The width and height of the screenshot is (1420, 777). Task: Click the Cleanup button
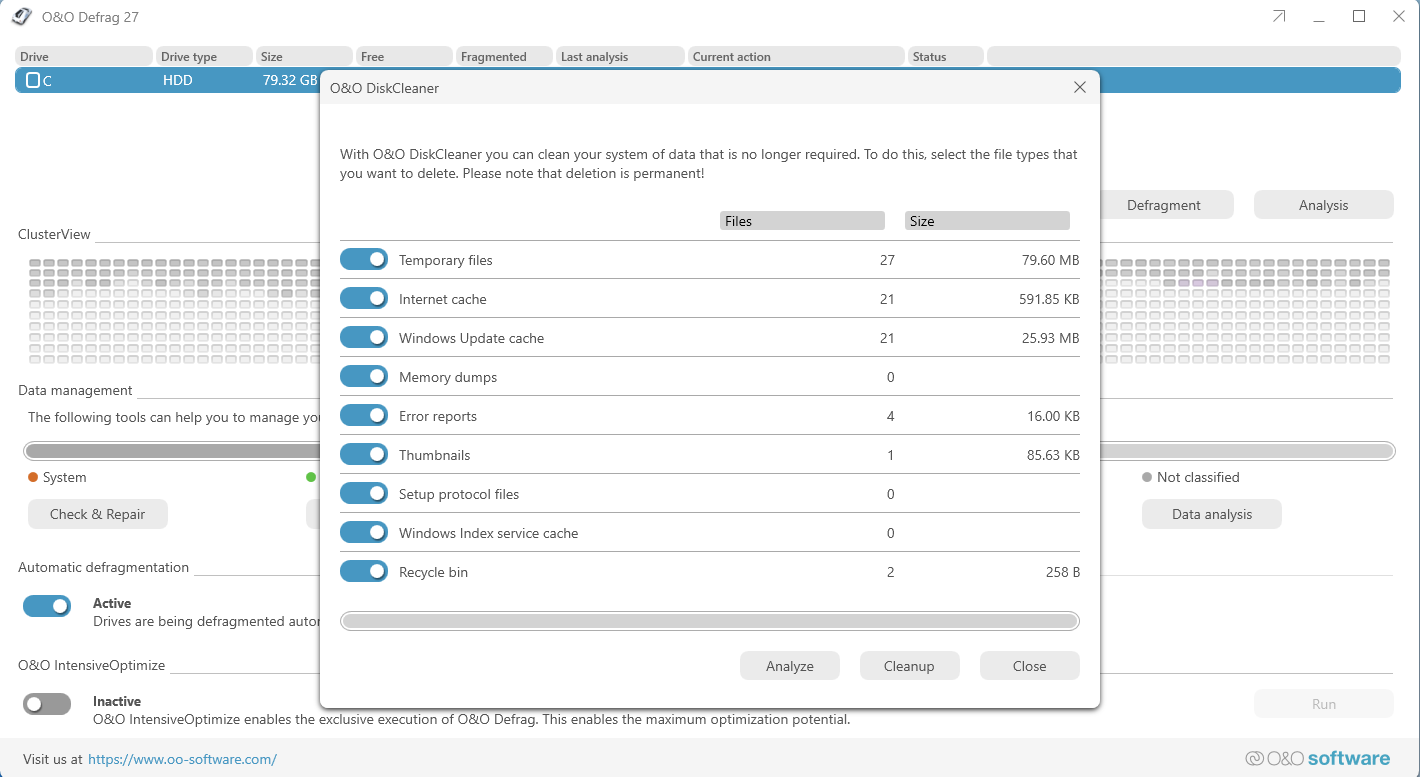(909, 666)
